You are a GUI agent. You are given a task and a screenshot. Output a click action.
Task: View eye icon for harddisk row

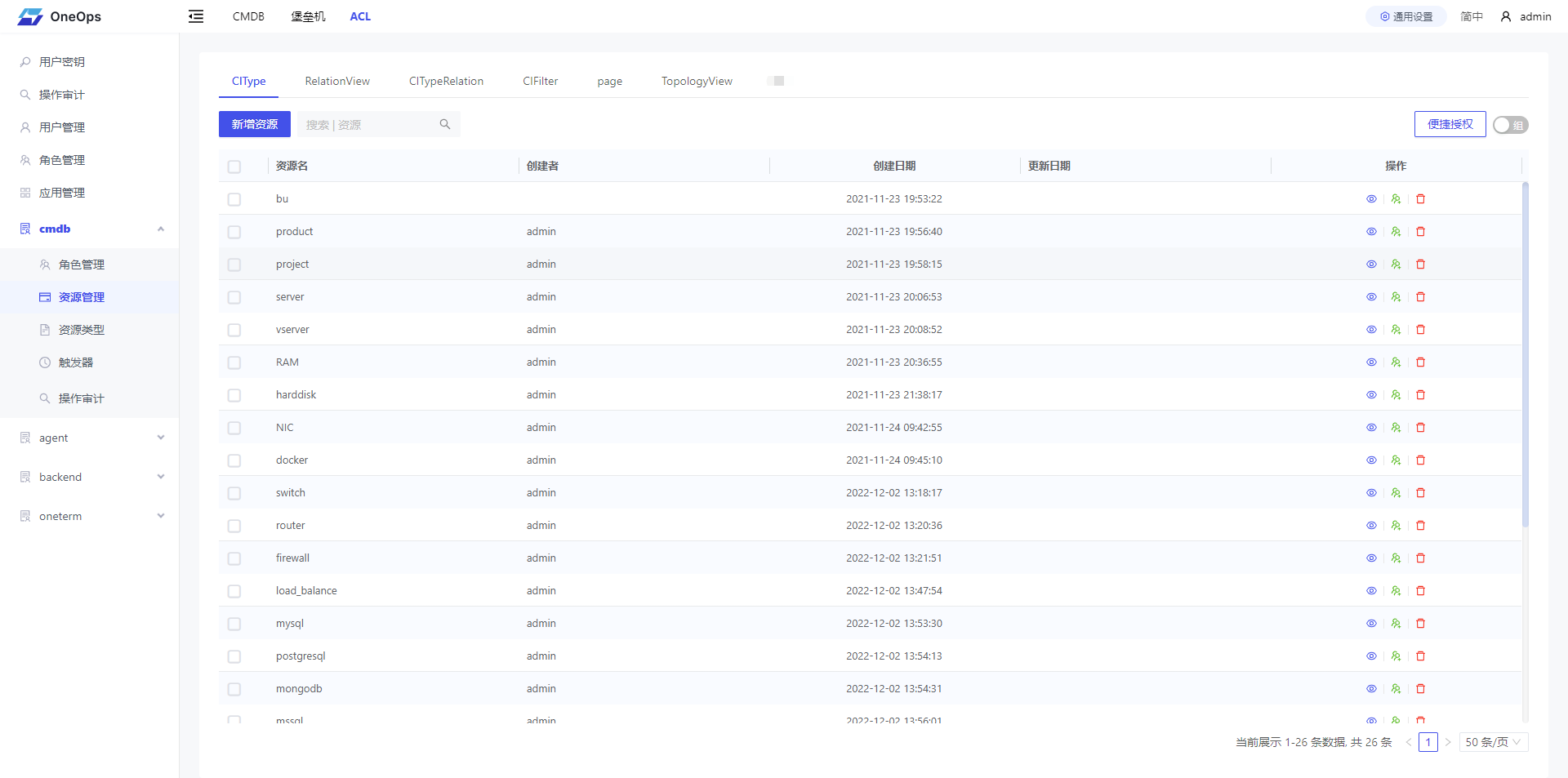point(1371,394)
